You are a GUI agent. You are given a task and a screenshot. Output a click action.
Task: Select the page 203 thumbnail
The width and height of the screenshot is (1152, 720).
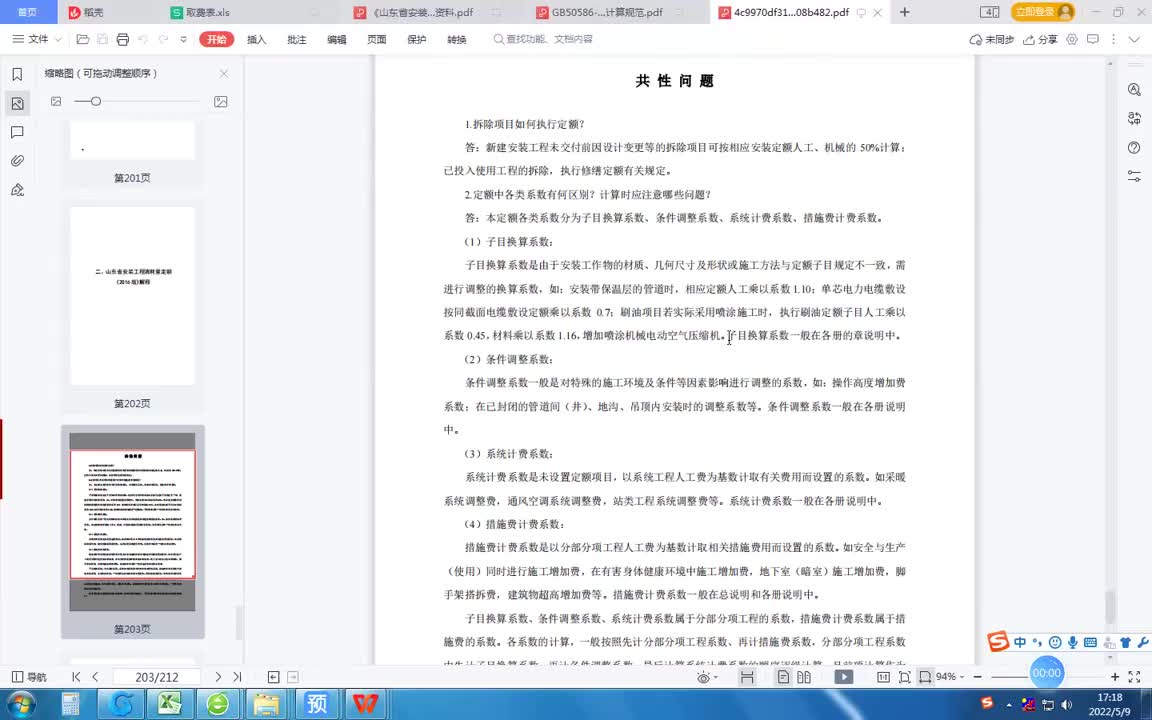tap(132, 522)
